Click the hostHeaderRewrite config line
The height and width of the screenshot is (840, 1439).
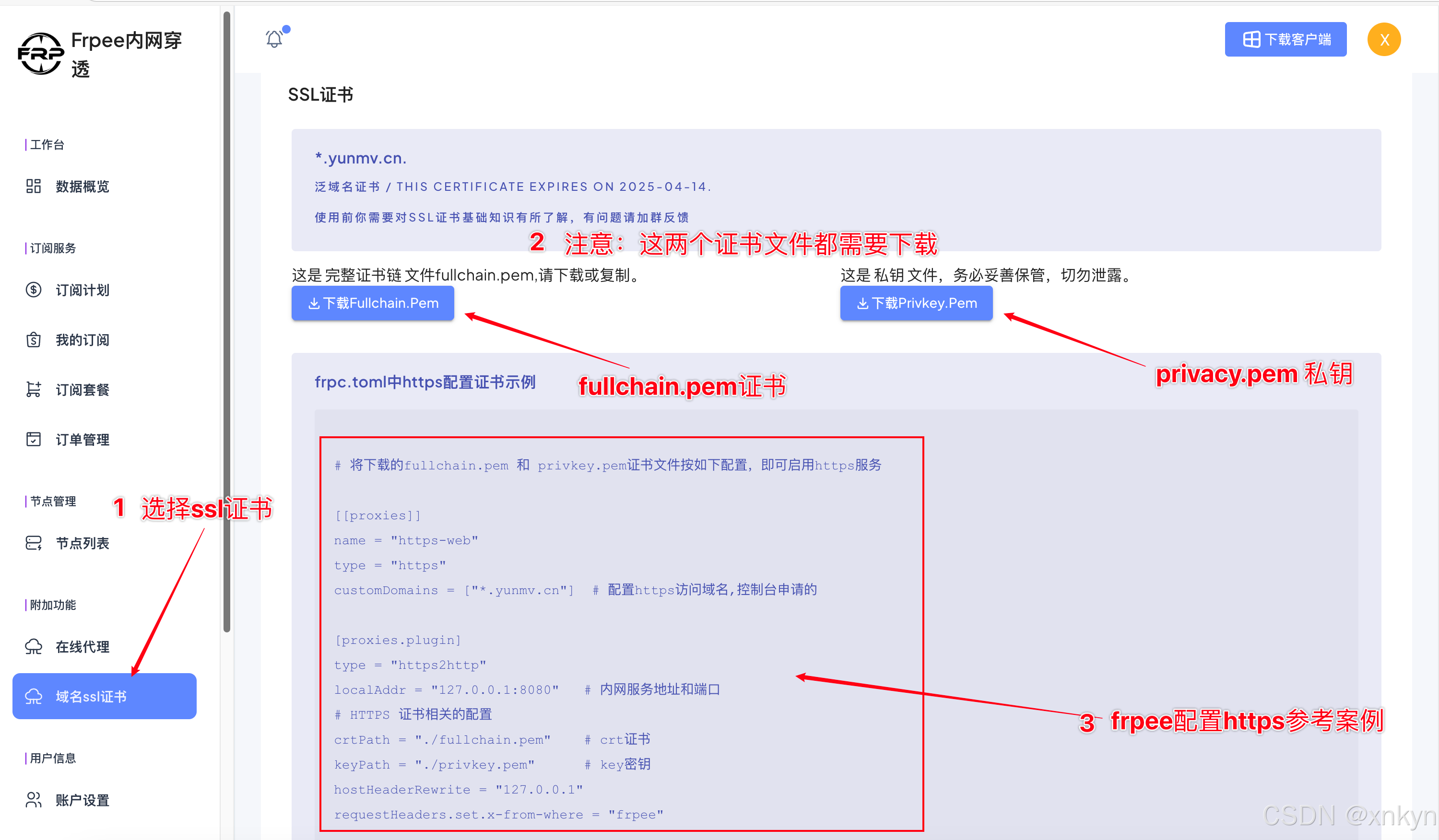(x=459, y=790)
